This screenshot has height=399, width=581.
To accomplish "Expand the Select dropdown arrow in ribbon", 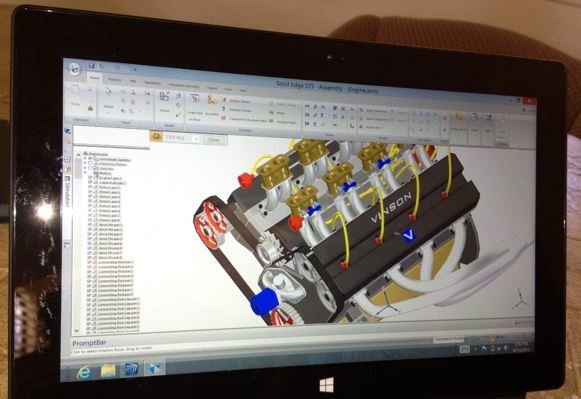I will point(109,112).
